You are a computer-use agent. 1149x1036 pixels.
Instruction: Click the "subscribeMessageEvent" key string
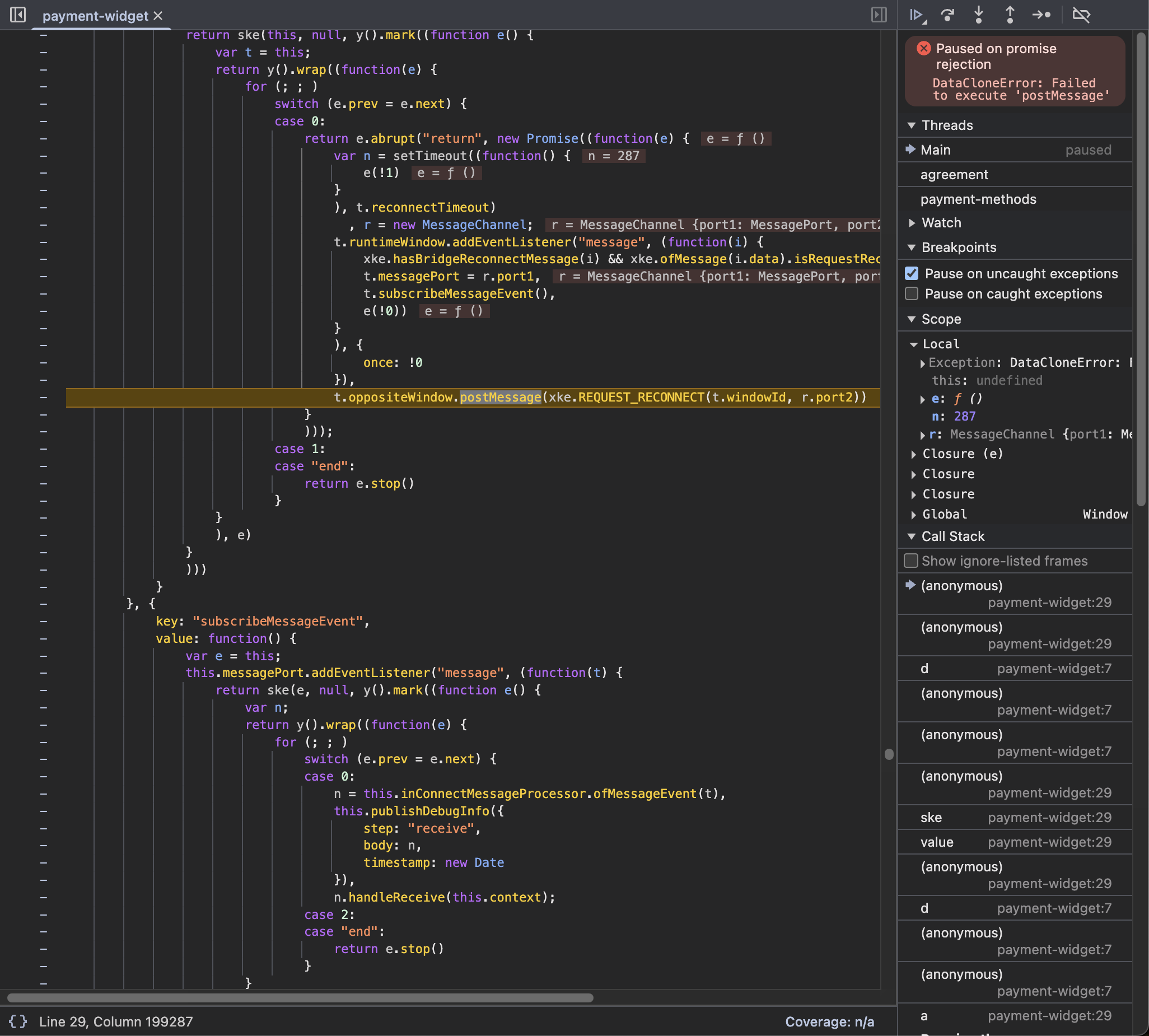278,622
